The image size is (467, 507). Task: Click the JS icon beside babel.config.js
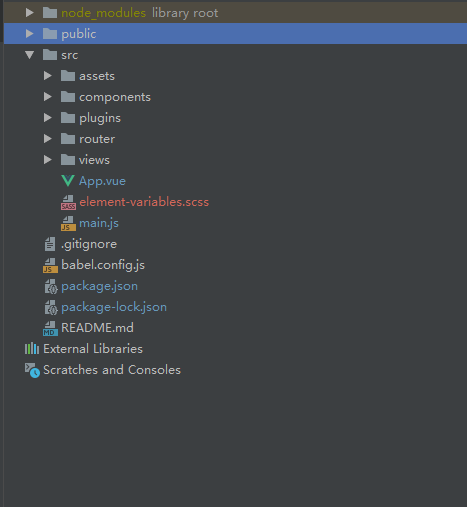point(50,265)
